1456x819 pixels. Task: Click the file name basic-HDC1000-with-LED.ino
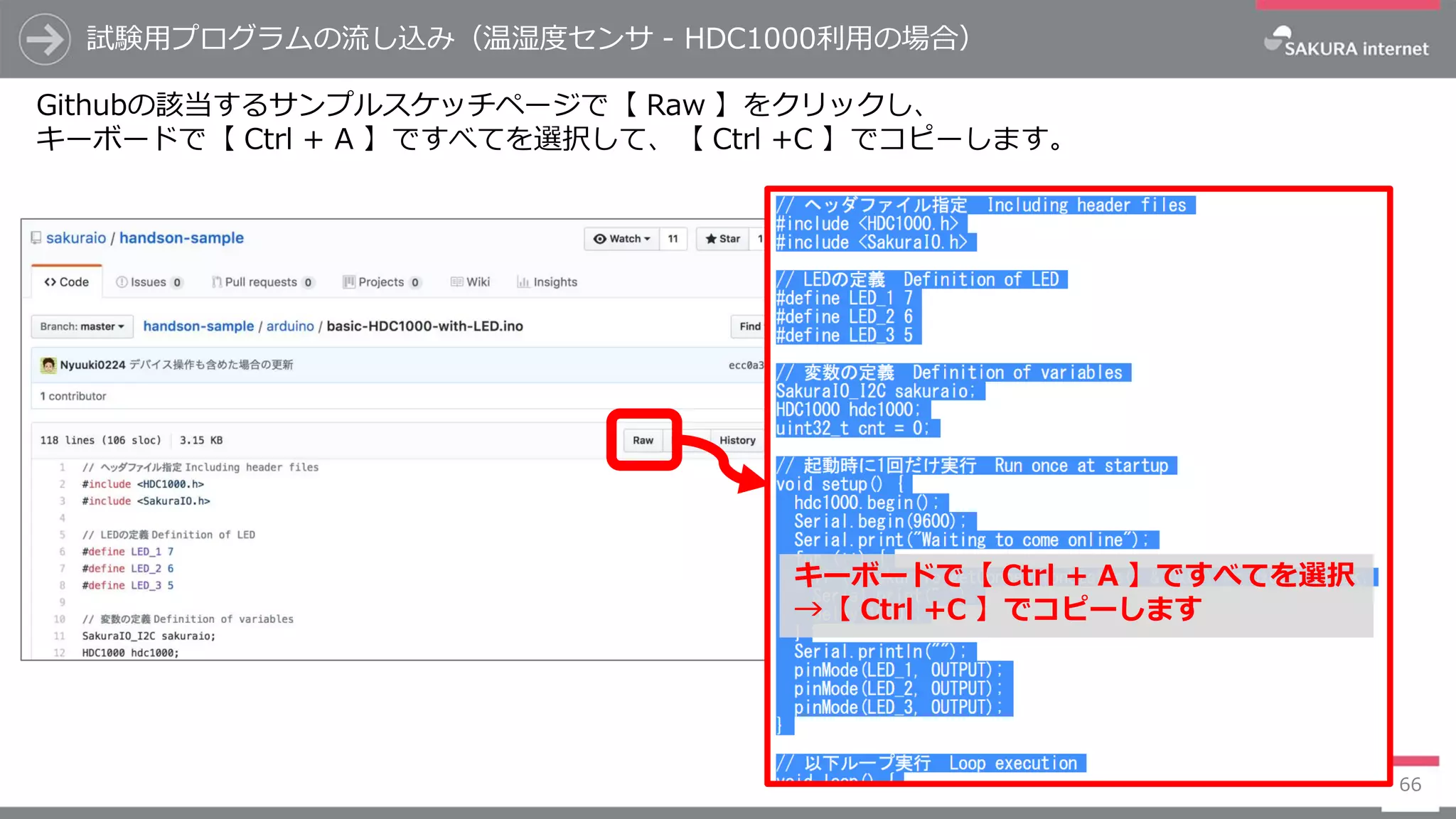[x=424, y=326]
